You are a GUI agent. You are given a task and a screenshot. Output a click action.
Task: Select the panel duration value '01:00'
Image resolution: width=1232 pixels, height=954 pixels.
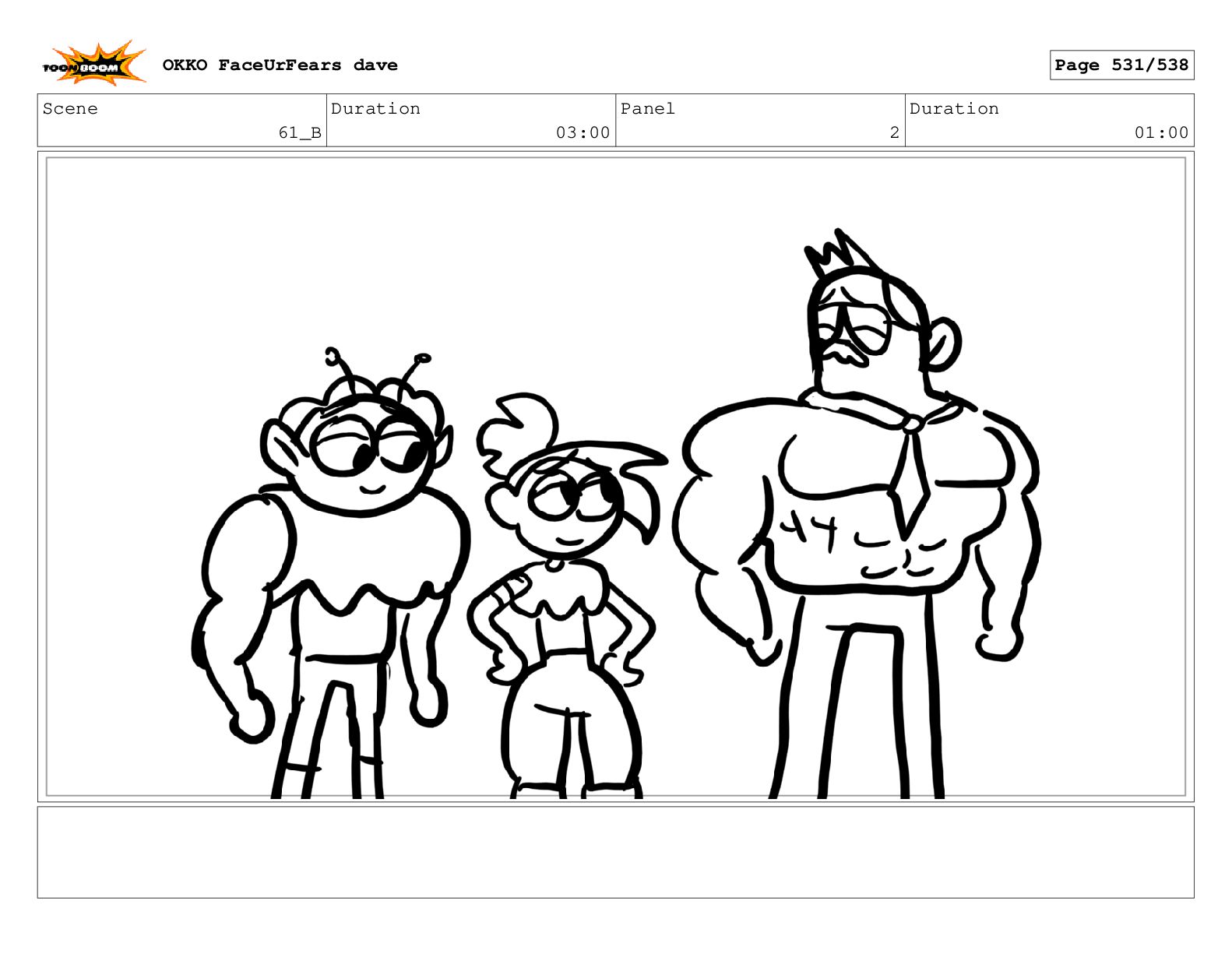click(1161, 133)
